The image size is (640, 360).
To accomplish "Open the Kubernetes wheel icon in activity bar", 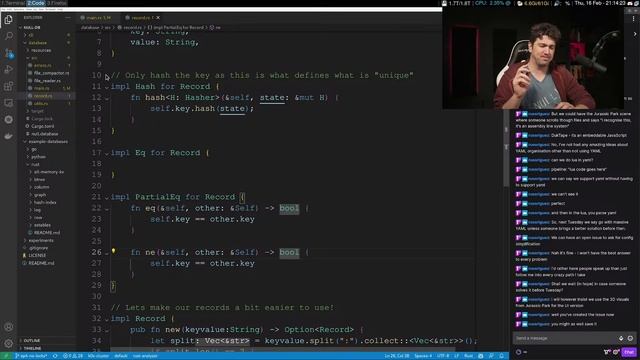I will point(8,120).
